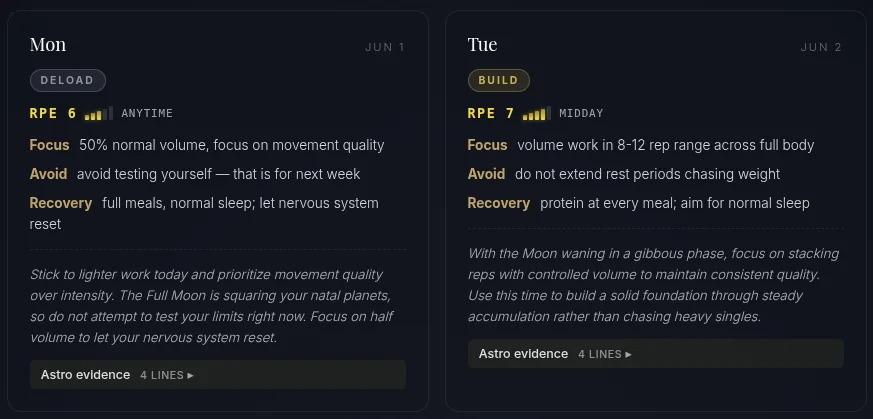Click Monday's RPE 6 intensity bars icon
This screenshot has height=419, width=873.
99,114
